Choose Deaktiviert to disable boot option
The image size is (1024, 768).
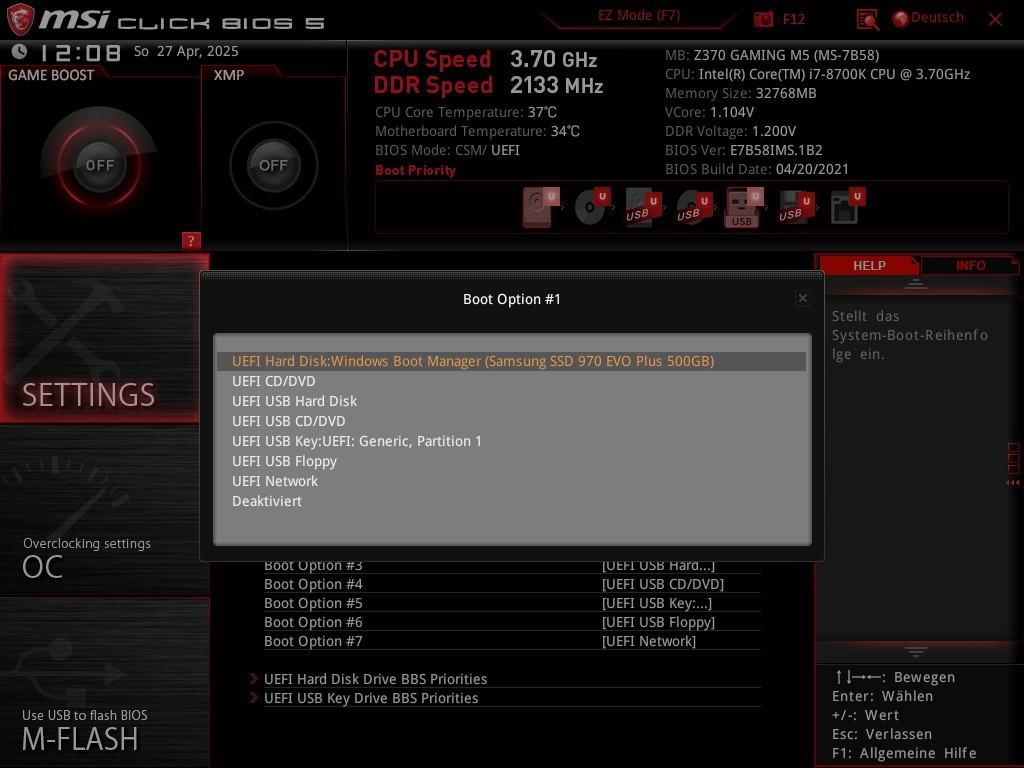(x=511, y=502)
